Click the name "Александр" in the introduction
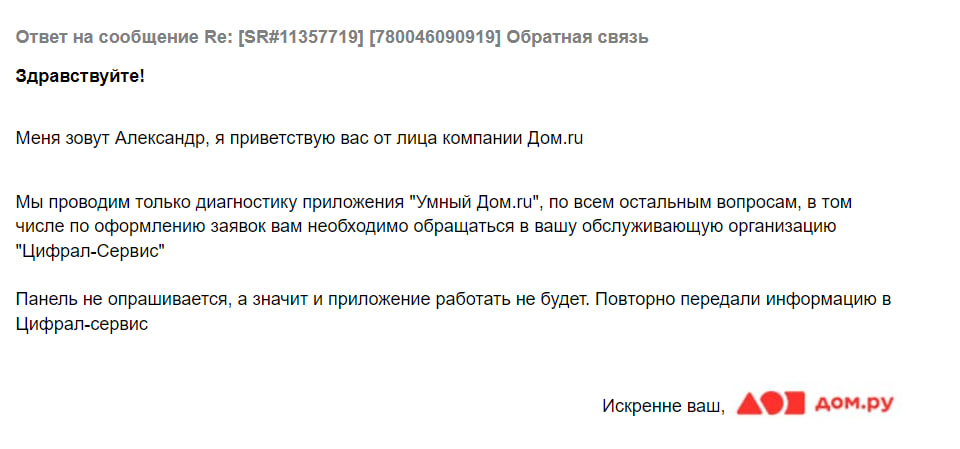The height and width of the screenshot is (449, 960). (161, 139)
